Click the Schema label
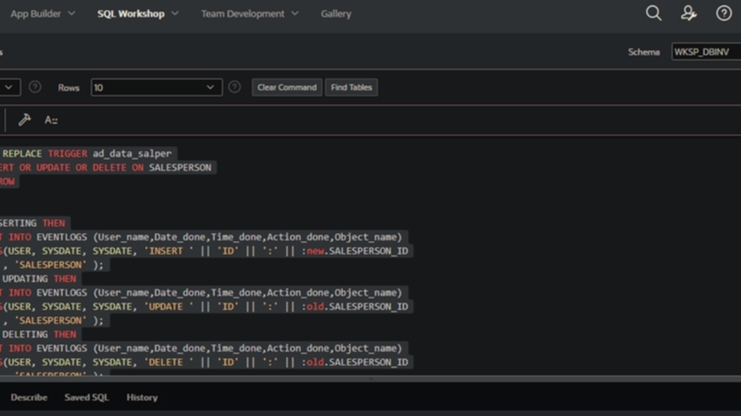741x416 pixels. 644,52
